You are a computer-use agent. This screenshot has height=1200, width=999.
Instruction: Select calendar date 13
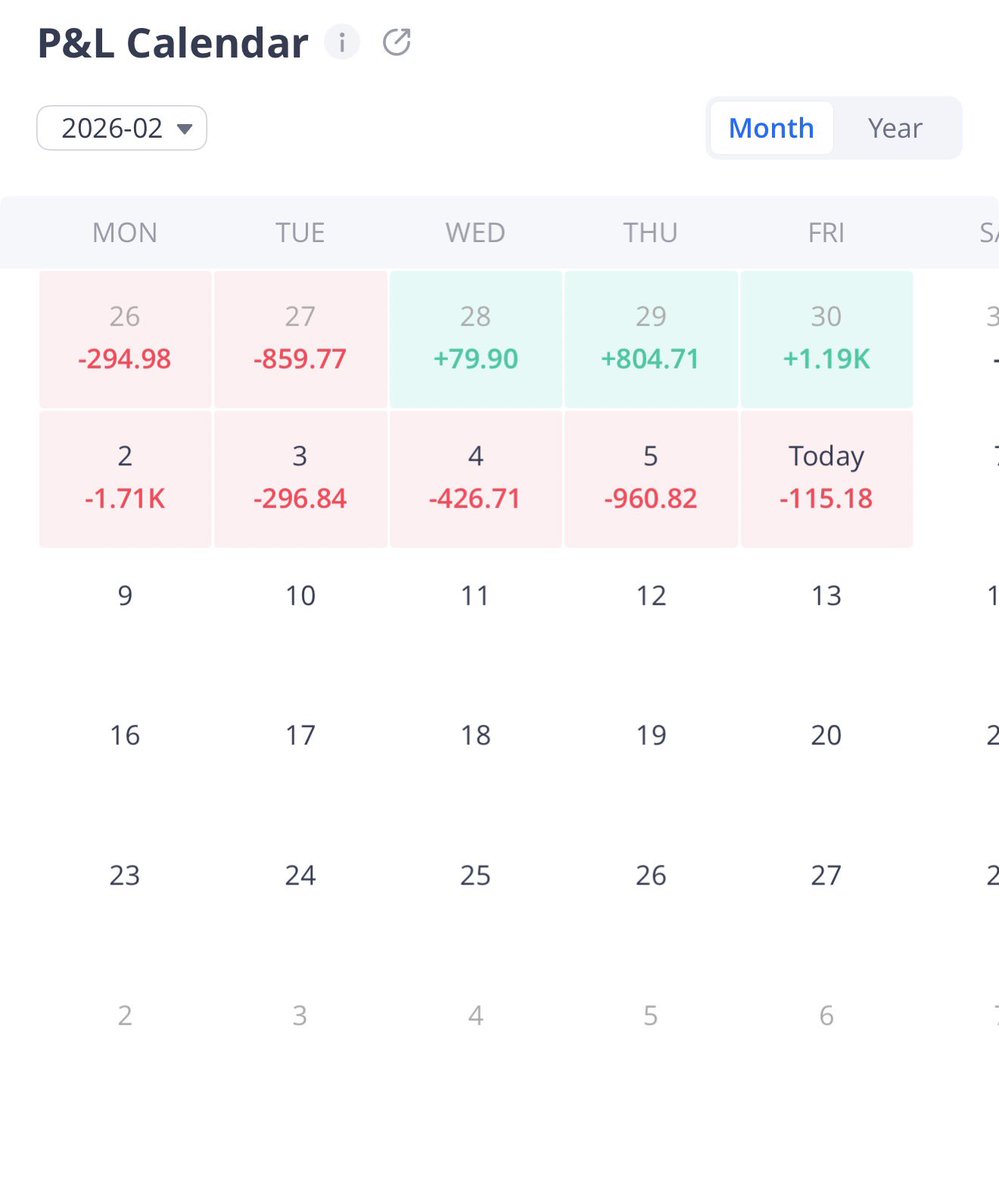click(826, 596)
